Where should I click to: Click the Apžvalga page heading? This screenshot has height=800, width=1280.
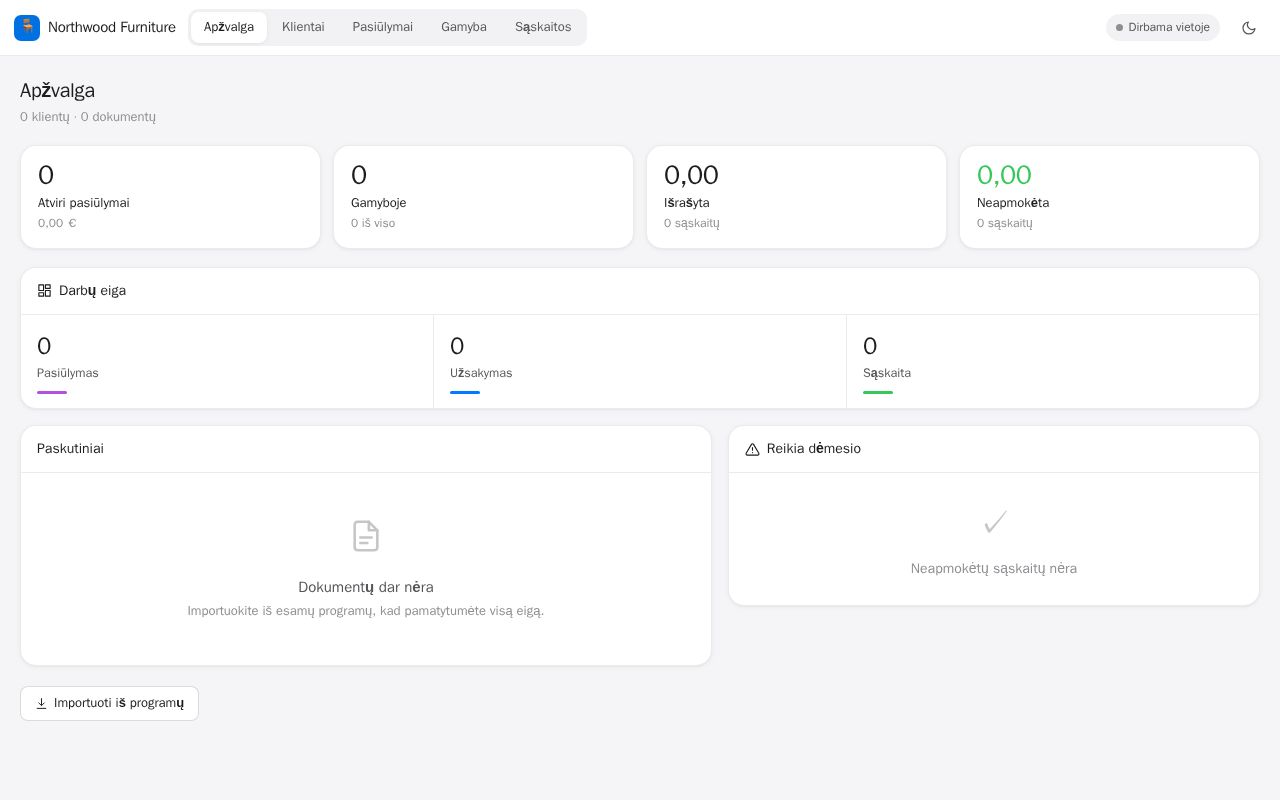coord(57,90)
